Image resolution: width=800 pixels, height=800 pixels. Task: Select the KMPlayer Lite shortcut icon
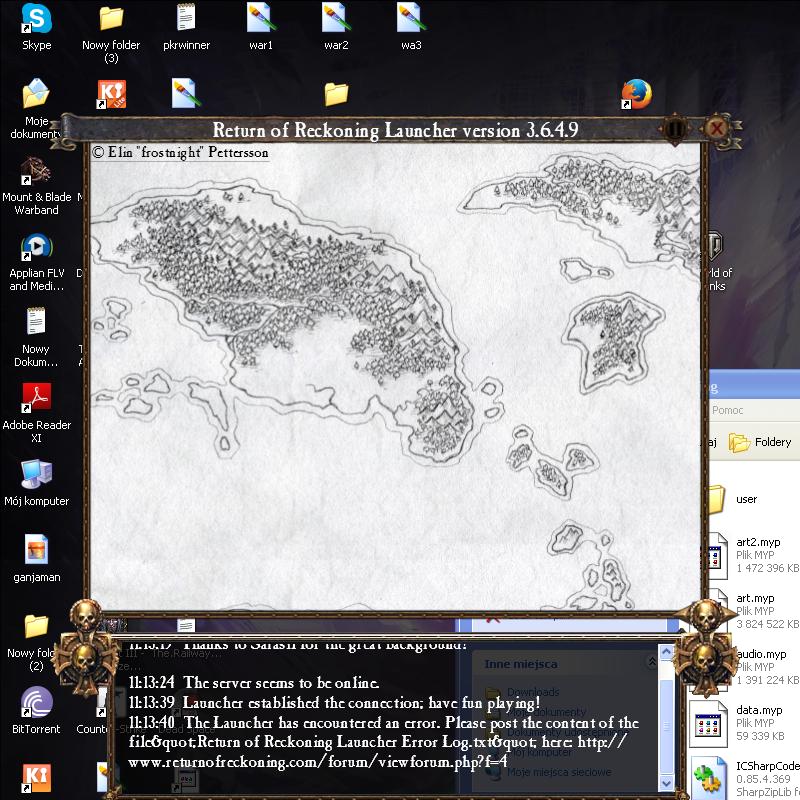click(x=112, y=94)
